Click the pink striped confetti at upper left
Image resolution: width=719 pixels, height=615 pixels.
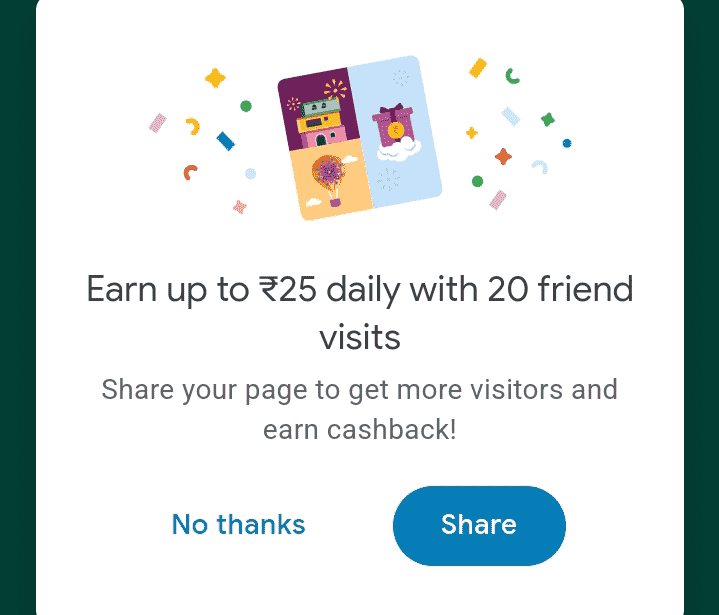(157, 123)
